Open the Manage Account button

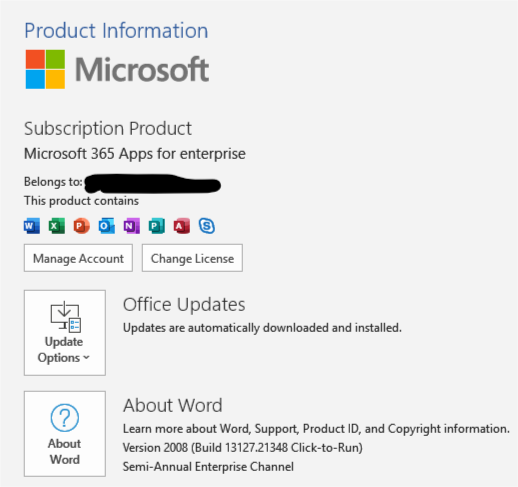[x=78, y=258]
